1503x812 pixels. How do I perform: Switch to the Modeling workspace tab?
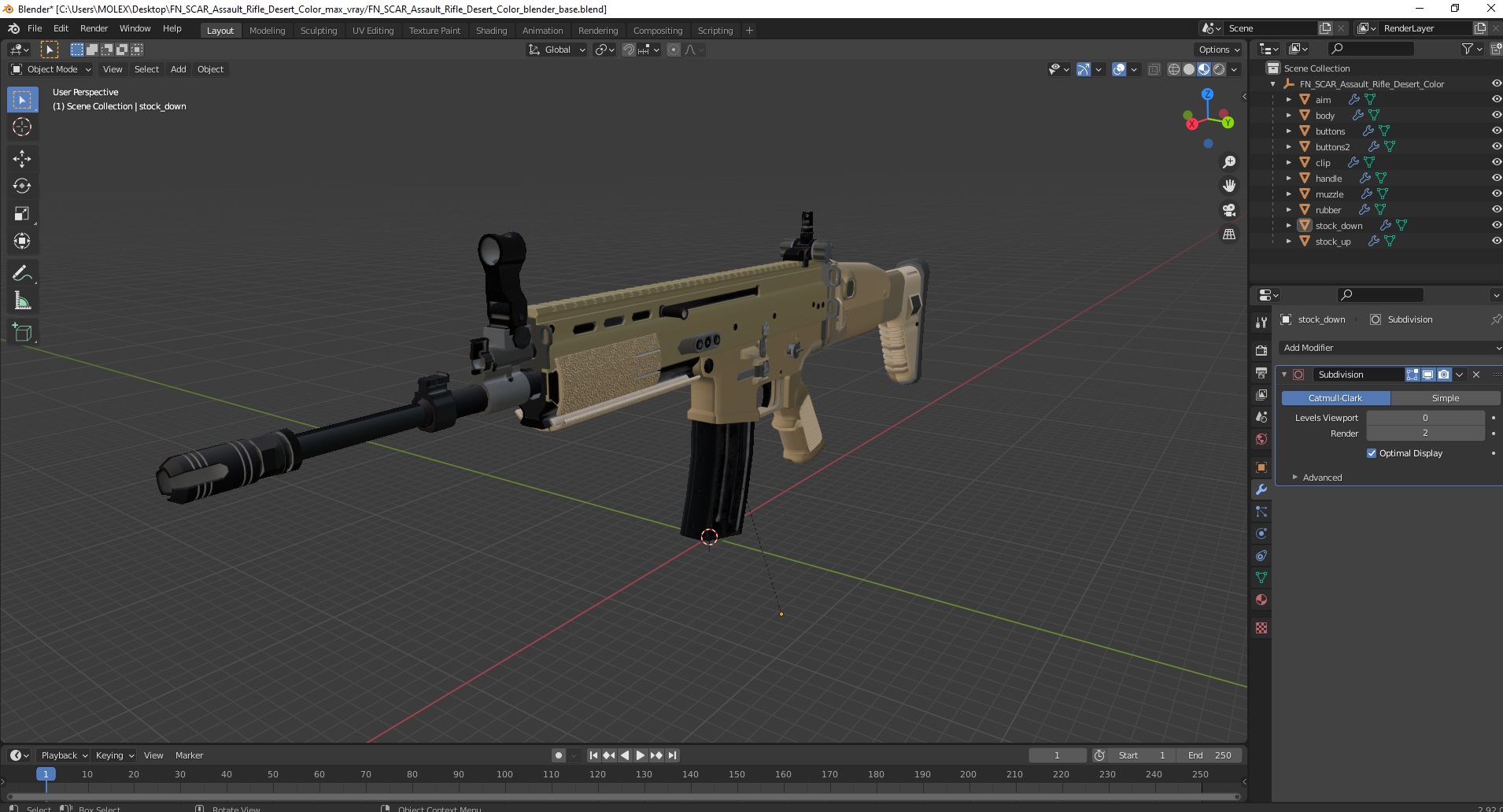tap(267, 31)
